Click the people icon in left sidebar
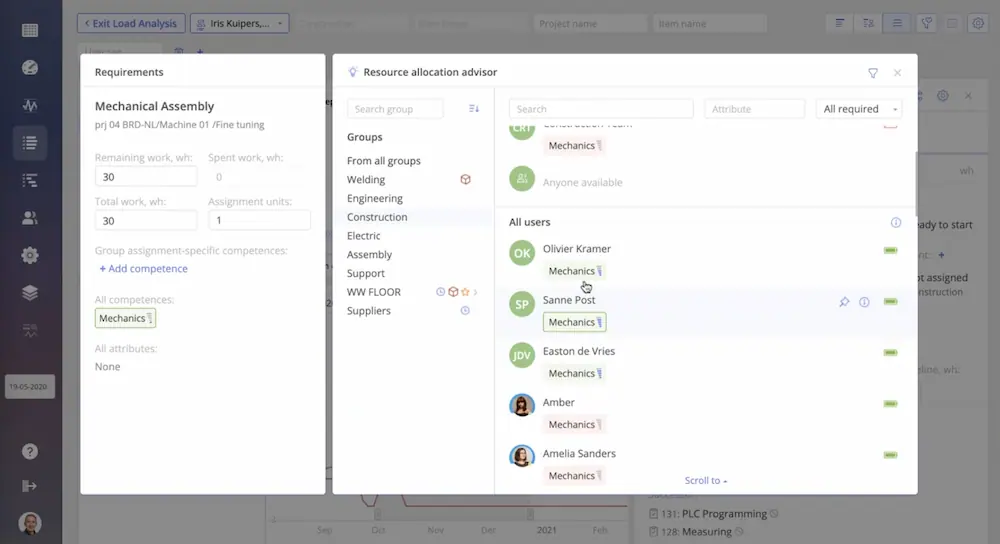 (30, 218)
